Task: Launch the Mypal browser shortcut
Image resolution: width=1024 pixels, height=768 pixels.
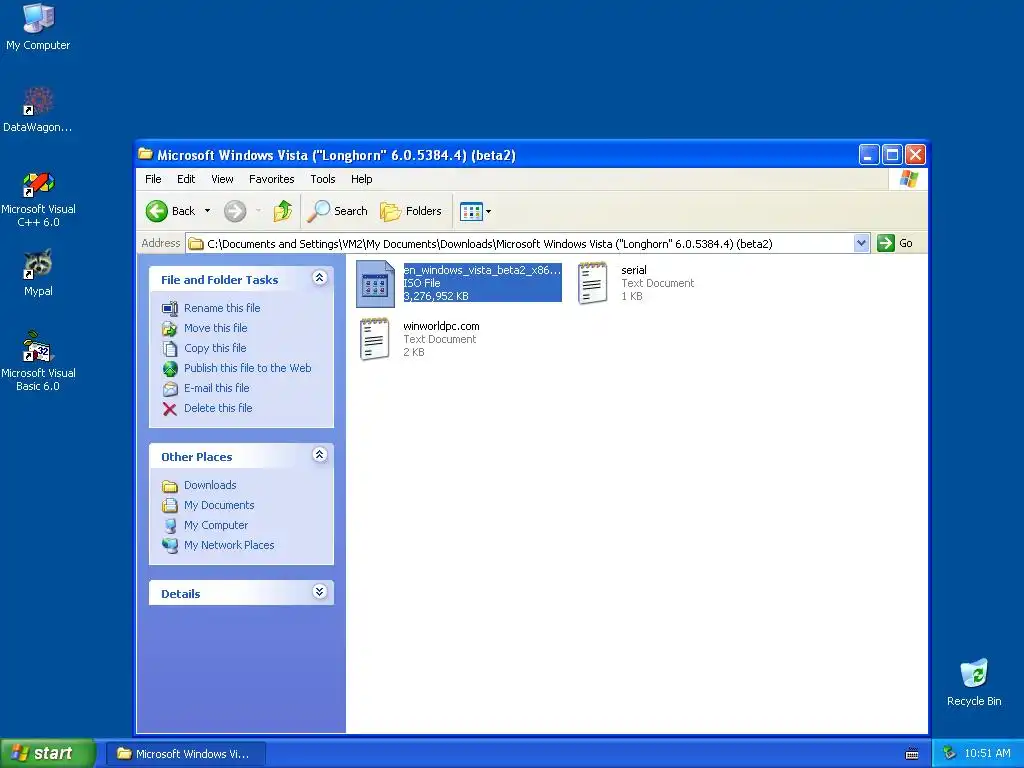Action: point(38,273)
